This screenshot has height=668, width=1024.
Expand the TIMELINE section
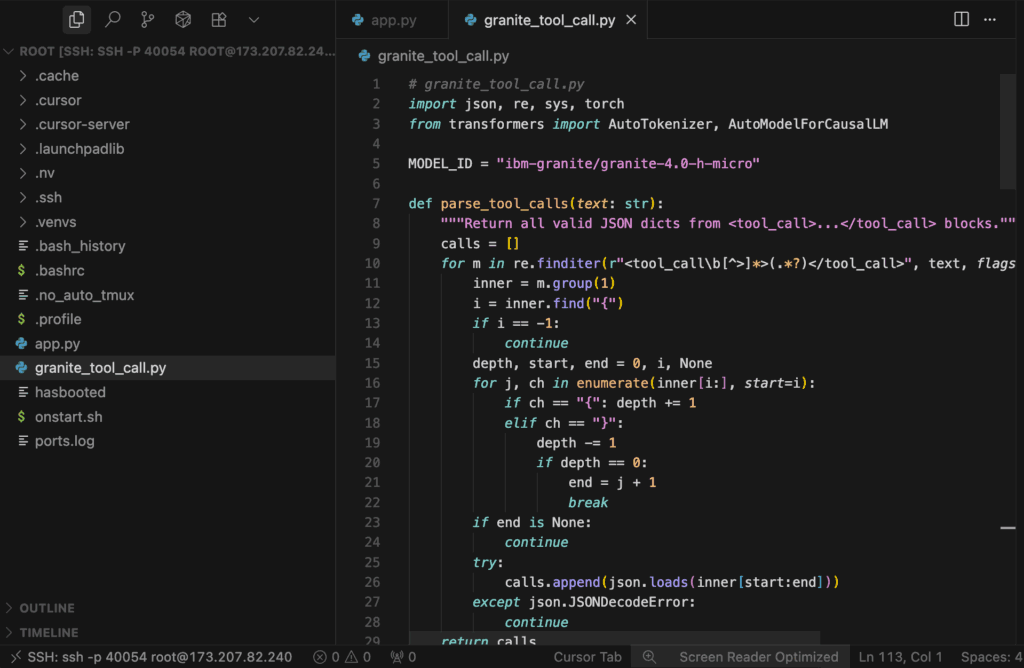coord(48,632)
